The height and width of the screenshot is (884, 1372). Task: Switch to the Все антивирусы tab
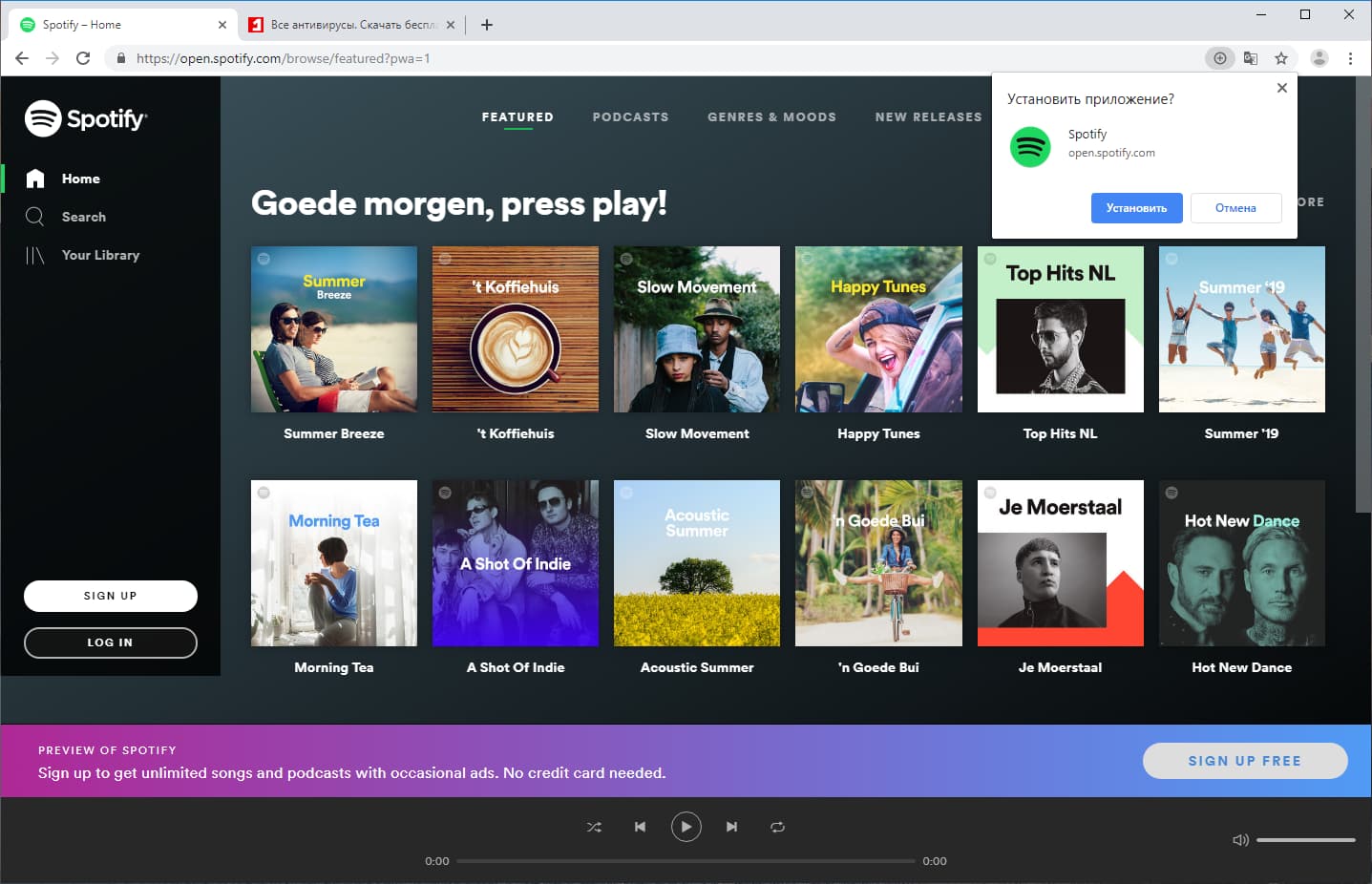[352, 25]
